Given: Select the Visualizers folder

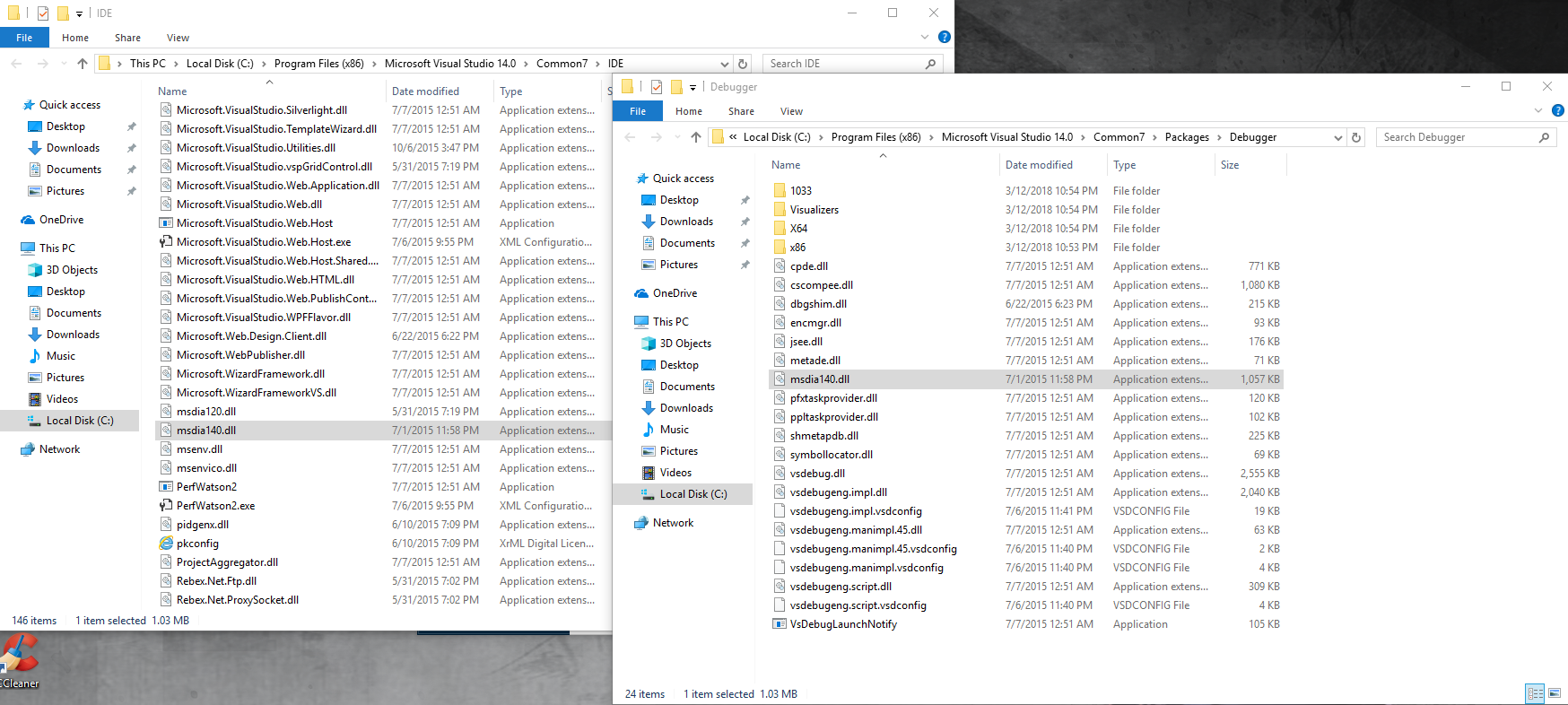Looking at the screenshot, I should pos(814,210).
